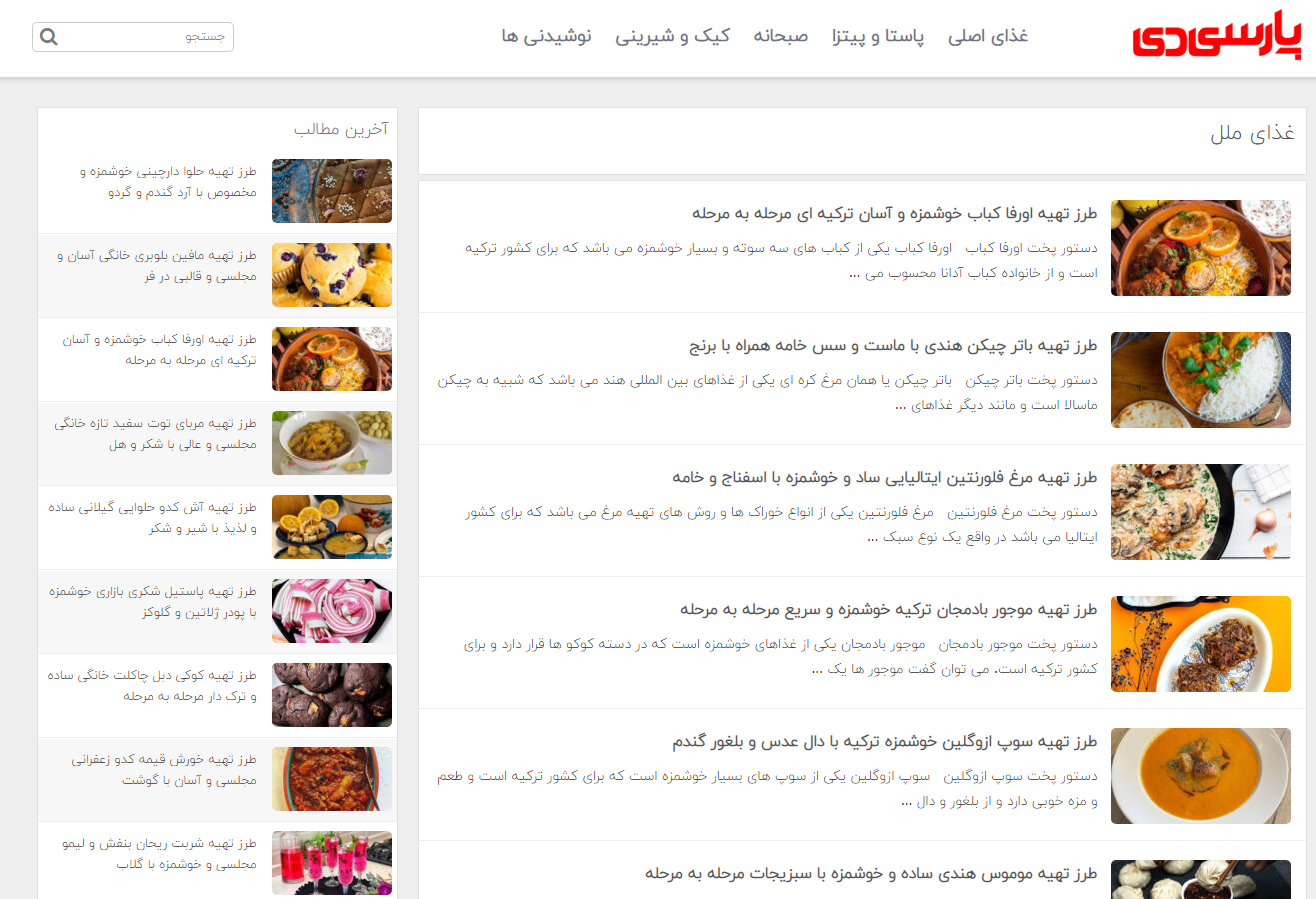Click the باتر چیکن thumbnail image

point(1201,380)
